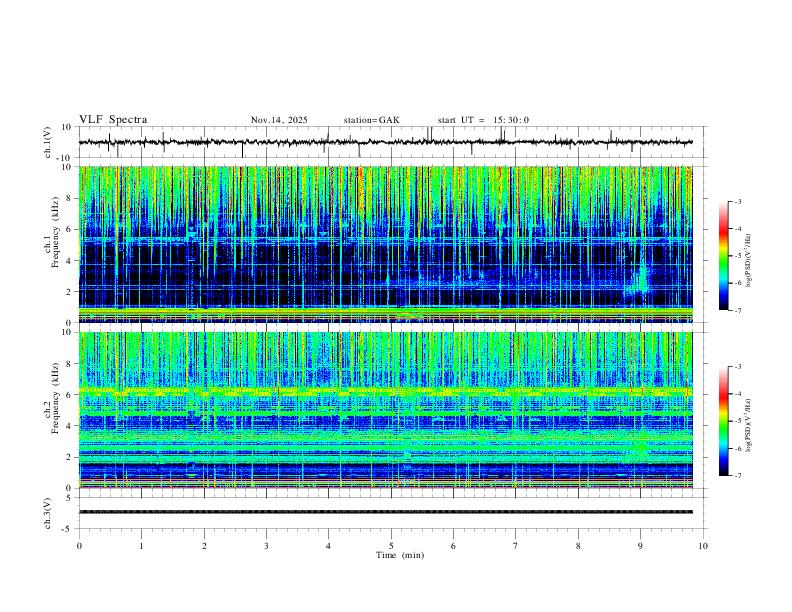The width and height of the screenshot is (792, 612).
Task: Click the ch.3 voltage trace band
Action: click(x=385, y=512)
